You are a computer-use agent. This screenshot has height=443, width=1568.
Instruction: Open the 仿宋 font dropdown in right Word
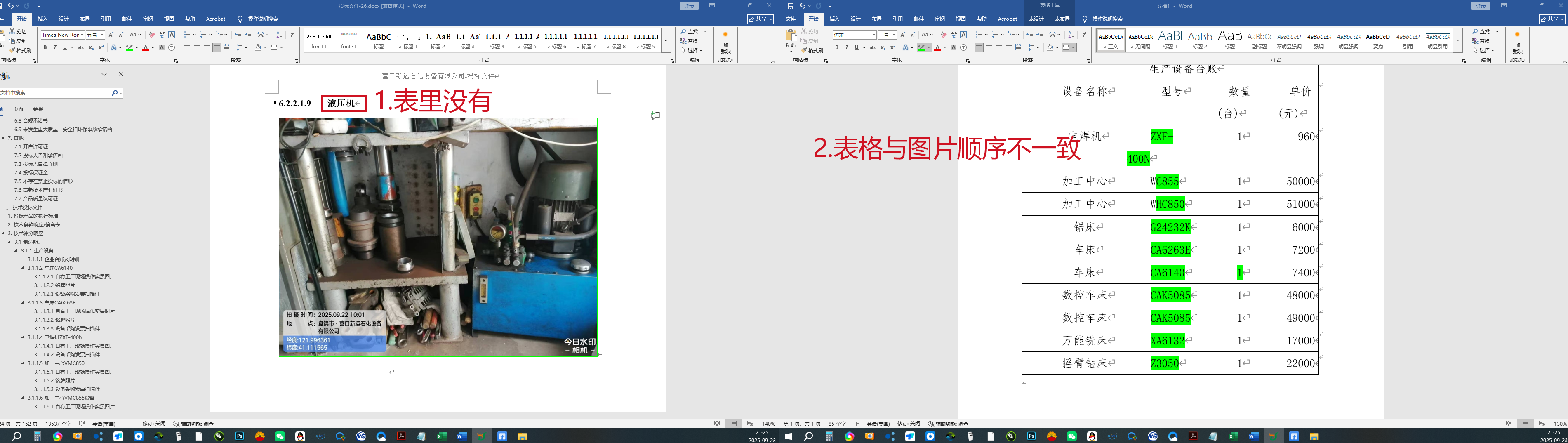pos(873,35)
